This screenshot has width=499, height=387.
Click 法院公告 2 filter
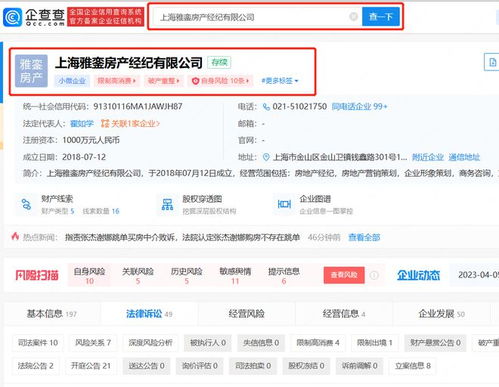[x=35, y=366]
